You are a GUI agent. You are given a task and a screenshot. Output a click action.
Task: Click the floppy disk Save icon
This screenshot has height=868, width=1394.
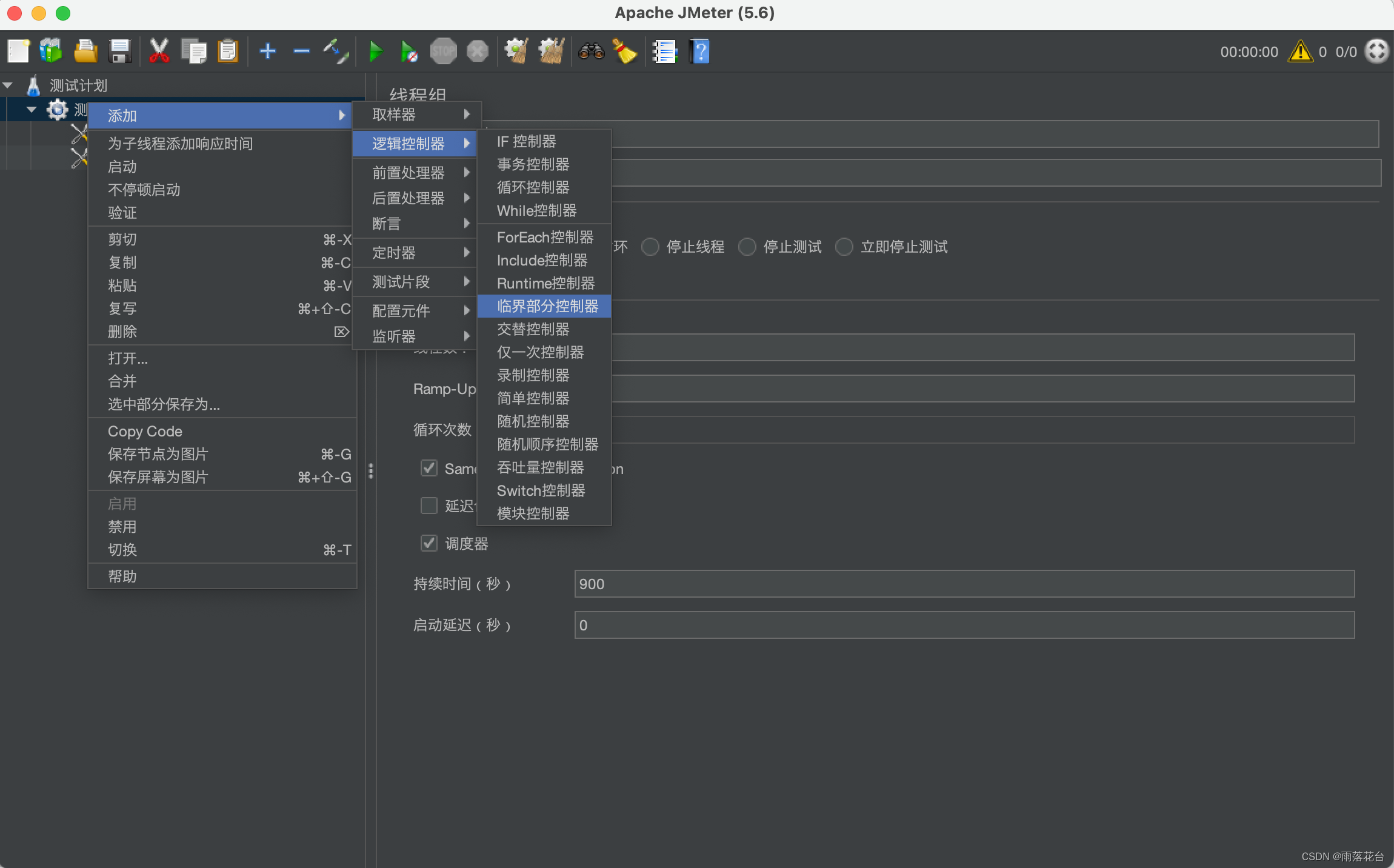120,52
